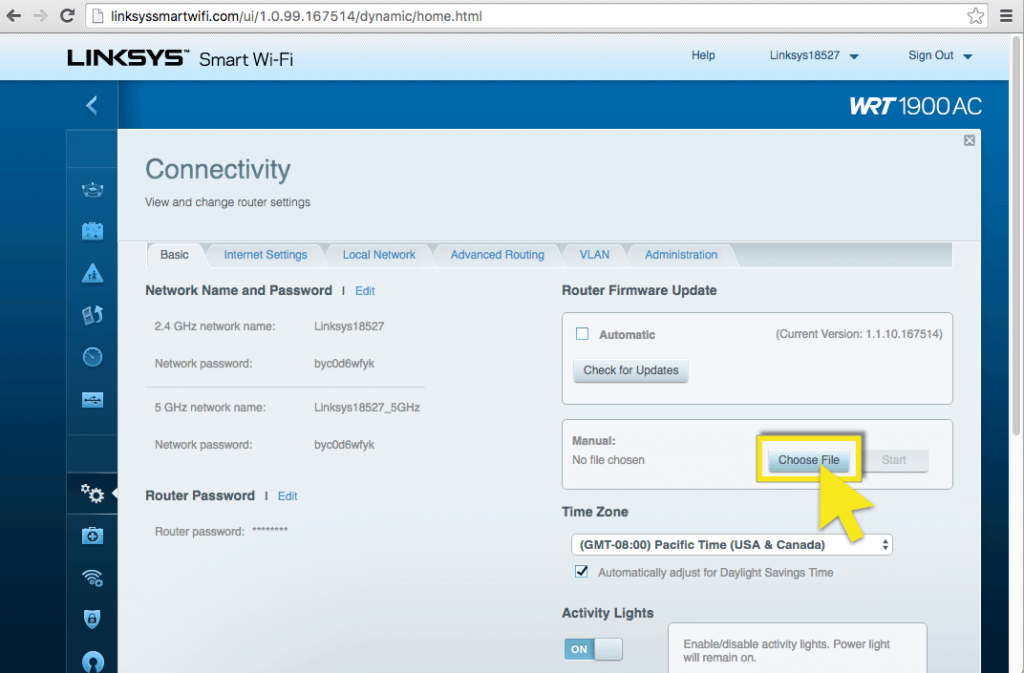Click the 5 GHz name Linksys18527_5GHz
Screen dimensions: 1024x673
pyautogui.click(x=366, y=407)
